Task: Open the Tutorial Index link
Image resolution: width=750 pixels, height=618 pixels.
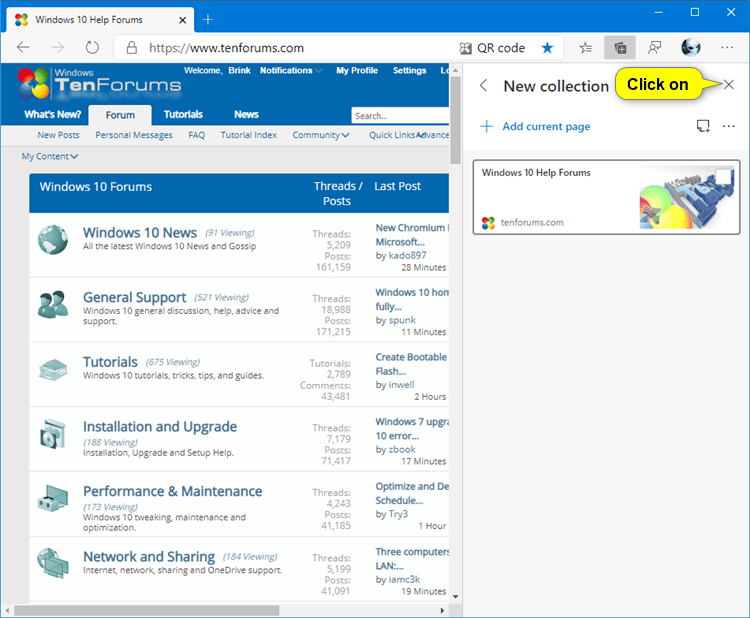Action: pyautogui.click(x=249, y=135)
